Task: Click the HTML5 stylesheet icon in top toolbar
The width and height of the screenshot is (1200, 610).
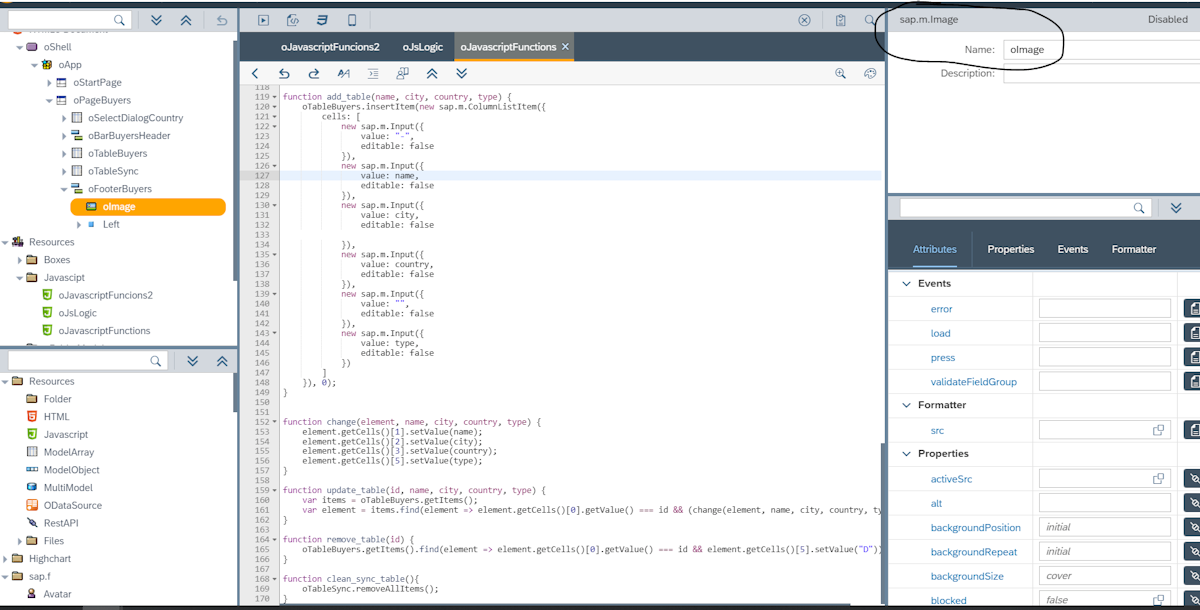Action: (x=322, y=20)
